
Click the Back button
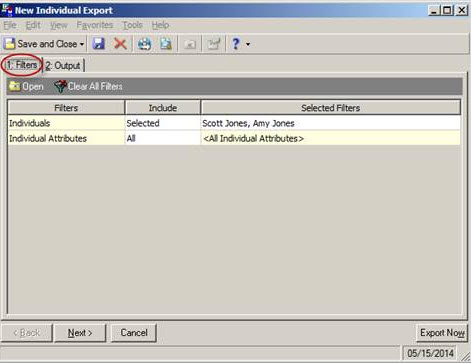point(27,333)
